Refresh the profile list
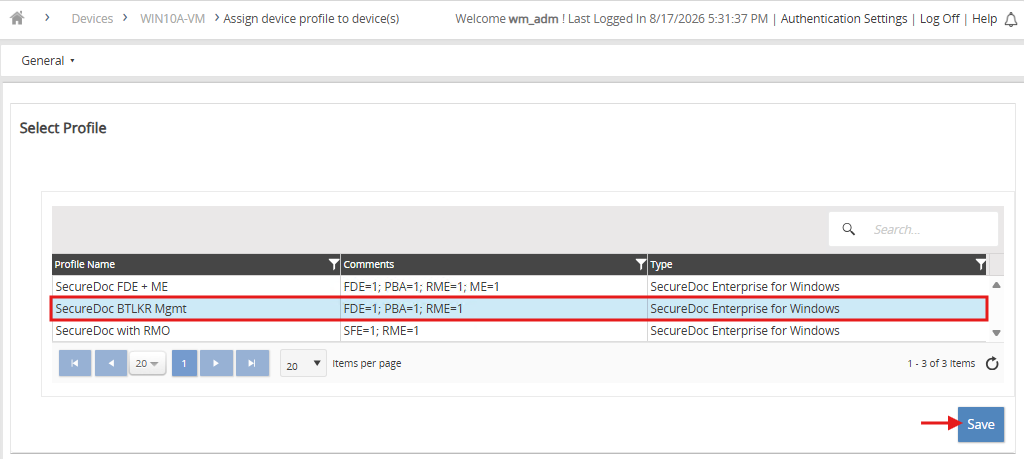The height and width of the screenshot is (459, 1024). click(x=991, y=364)
